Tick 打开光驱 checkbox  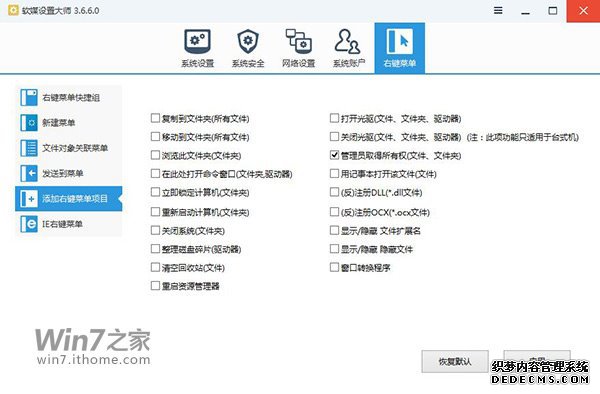334,118
